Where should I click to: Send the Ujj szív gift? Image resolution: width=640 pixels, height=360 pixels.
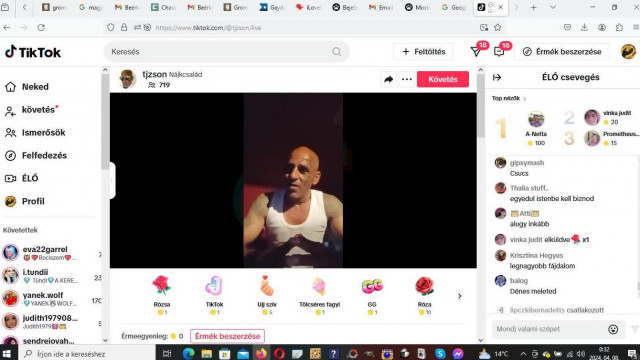(267, 295)
